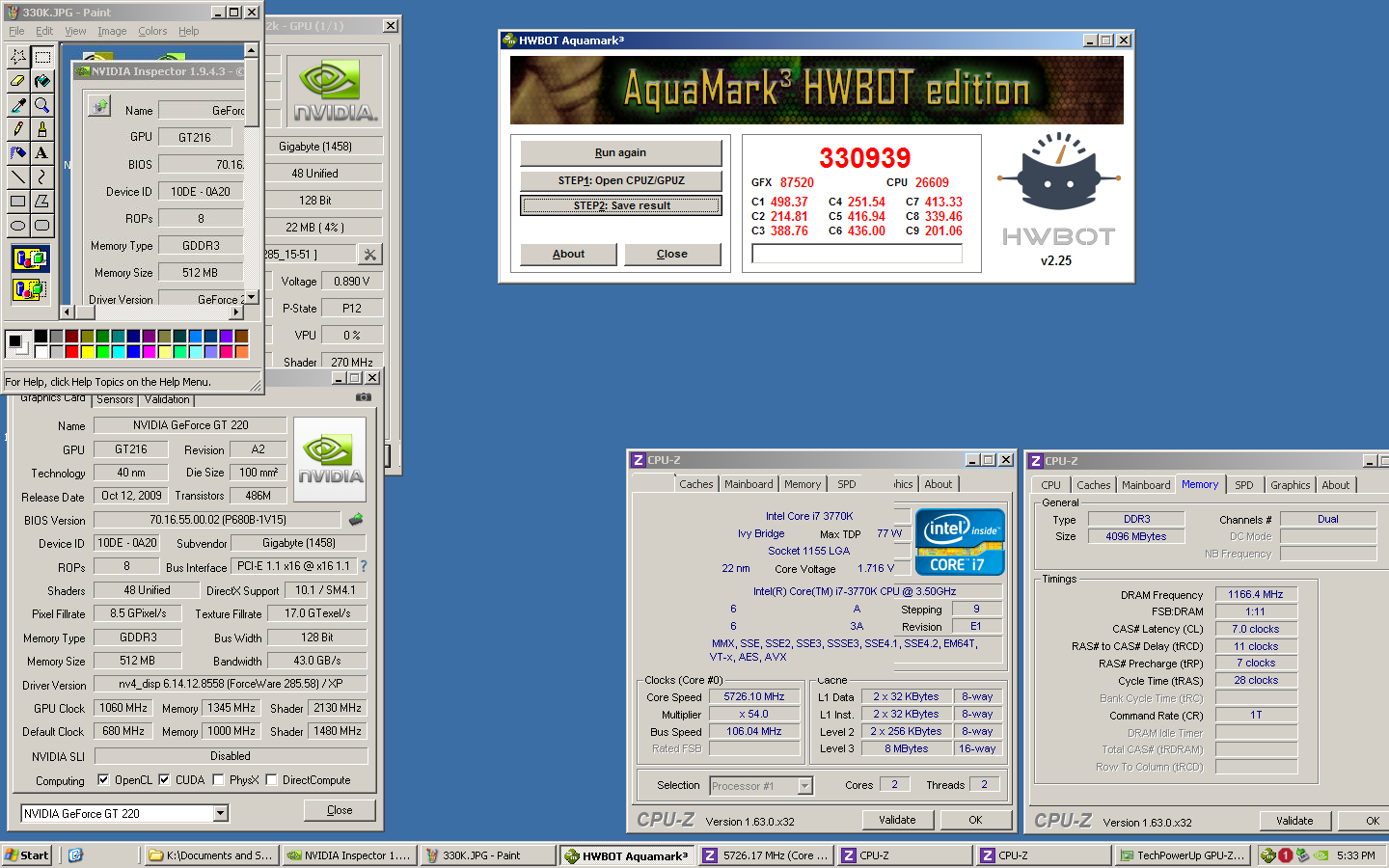Image resolution: width=1389 pixels, height=868 pixels.
Task: Switch to TechPowerUp GPU-Z taskbar item
Action: [x=1185, y=855]
